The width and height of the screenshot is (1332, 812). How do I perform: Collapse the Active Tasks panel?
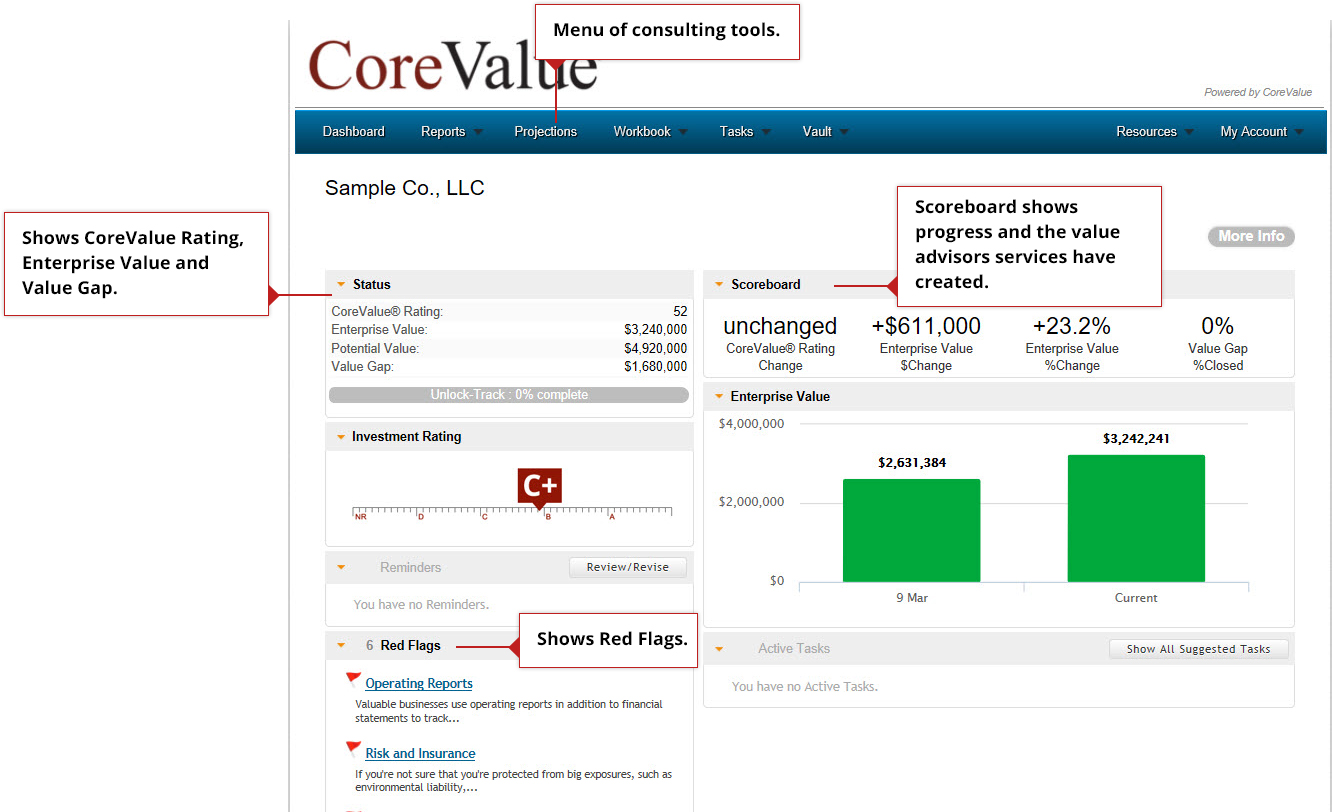[719, 649]
